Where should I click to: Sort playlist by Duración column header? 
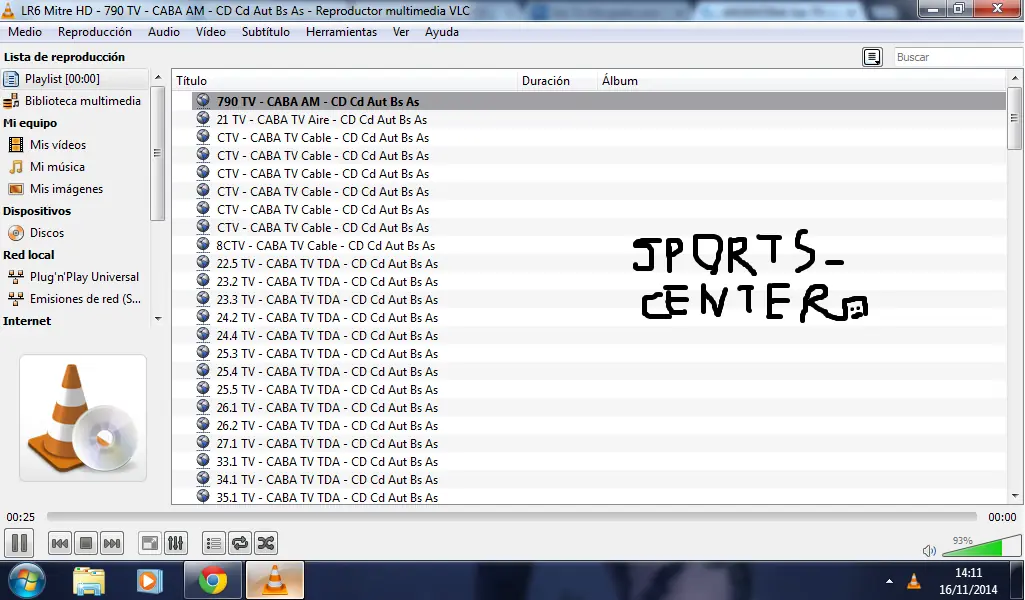pyautogui.click(x=558, y=80)
